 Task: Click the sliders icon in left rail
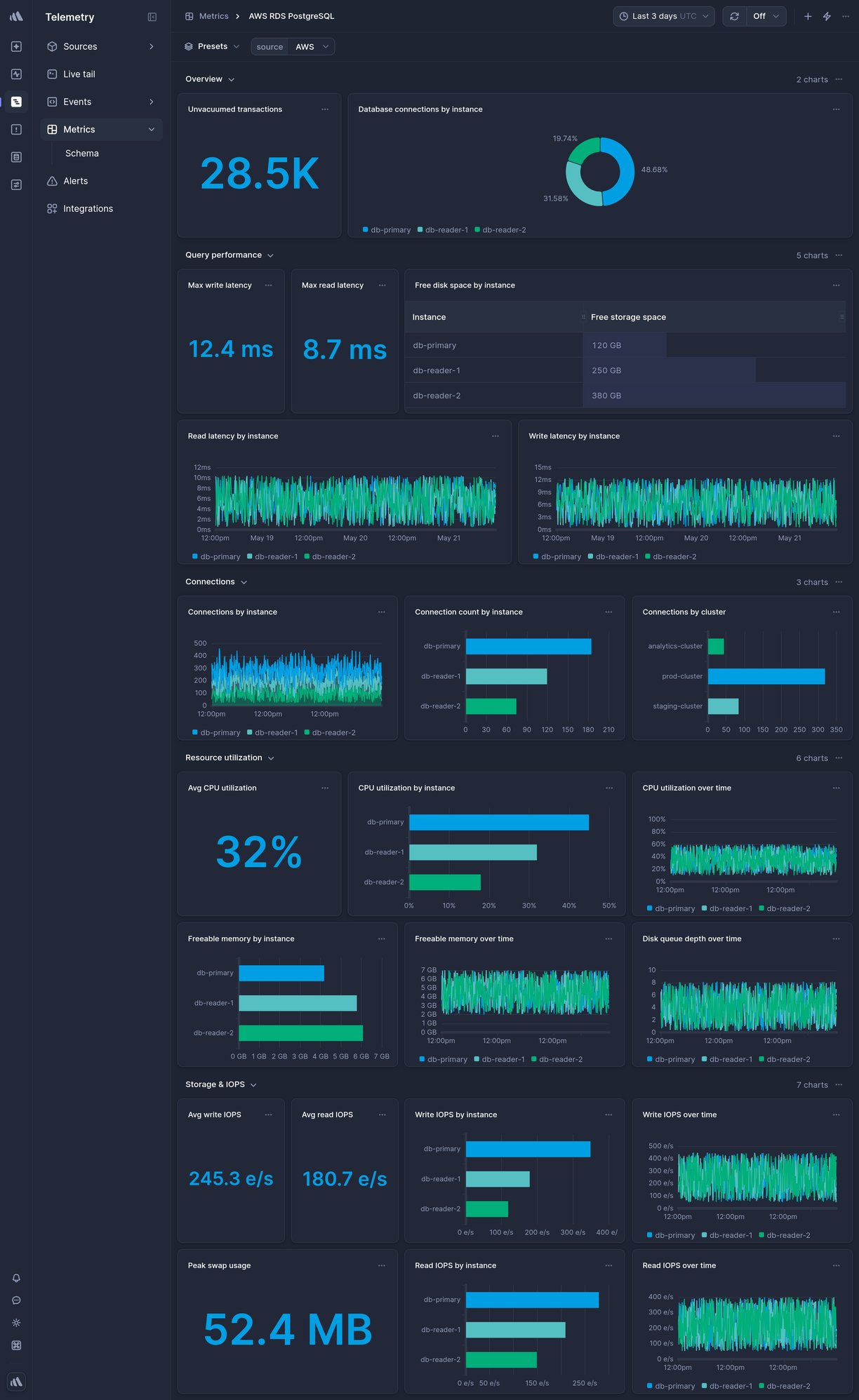(x=16, y=184)
